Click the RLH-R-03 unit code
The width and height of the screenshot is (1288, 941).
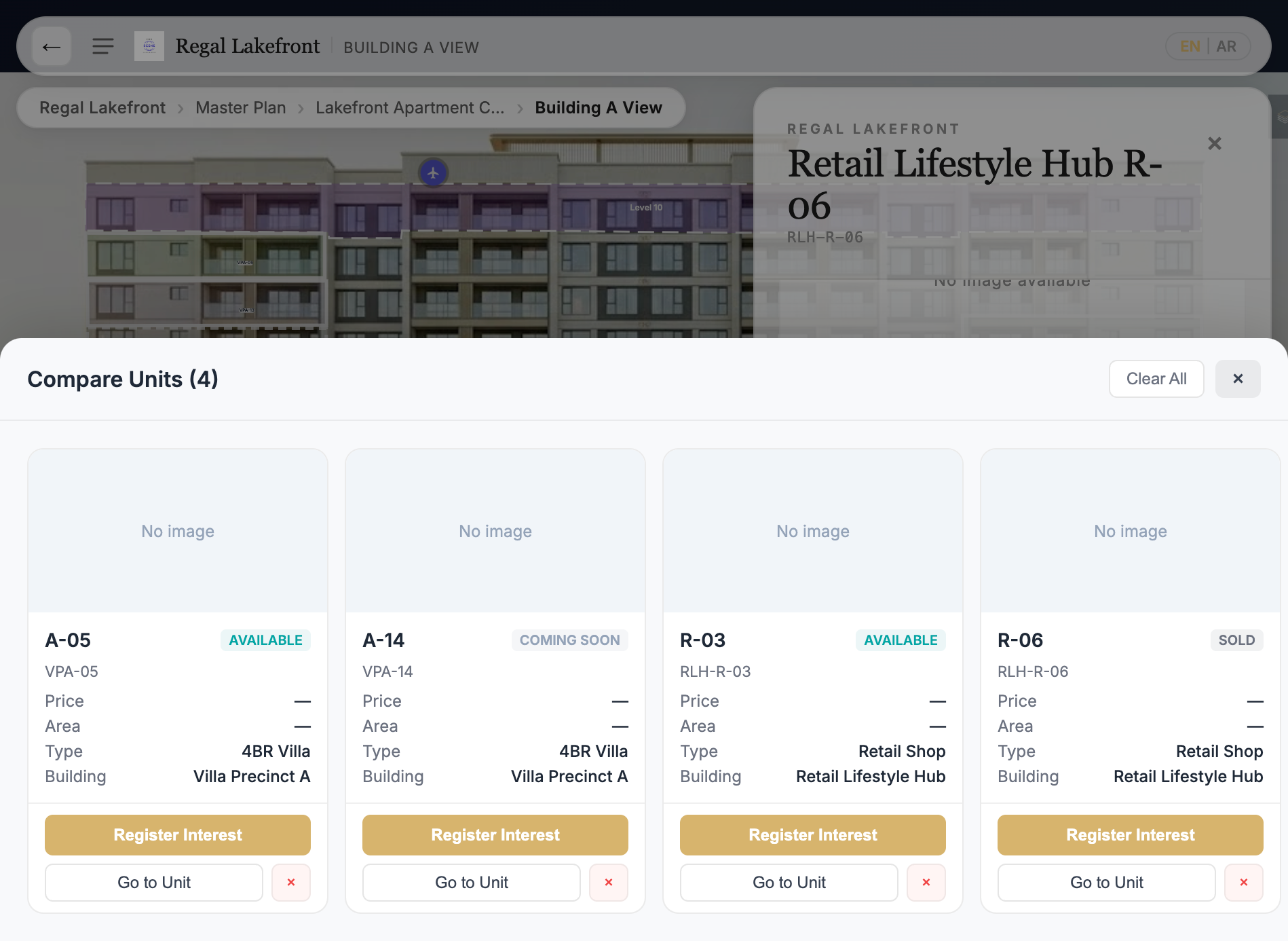coord(715,671)
